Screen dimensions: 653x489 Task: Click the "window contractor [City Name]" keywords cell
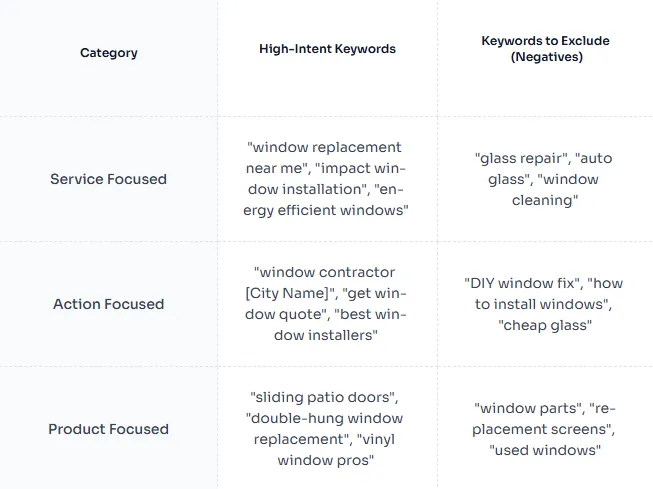[x=327, y=304]
